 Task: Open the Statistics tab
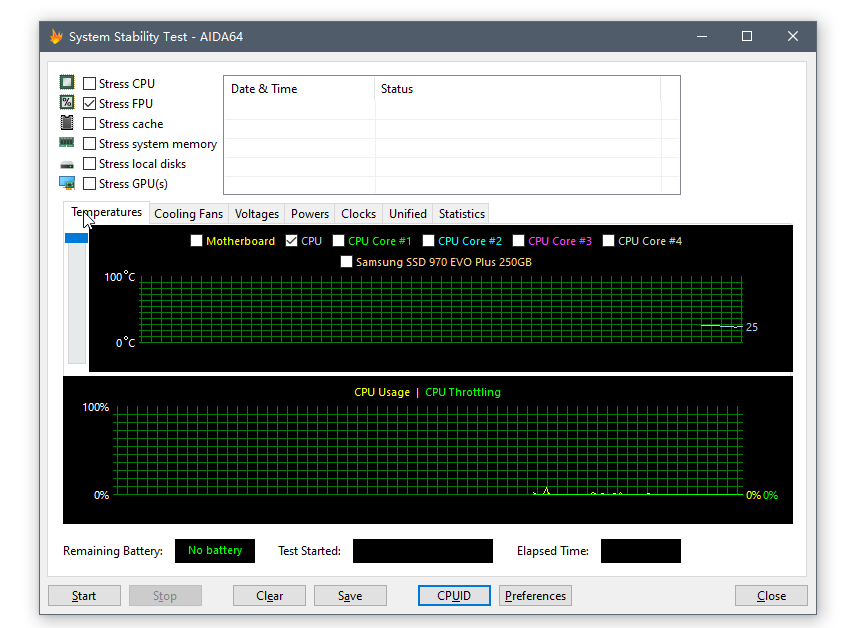click(x=462, y=214)
